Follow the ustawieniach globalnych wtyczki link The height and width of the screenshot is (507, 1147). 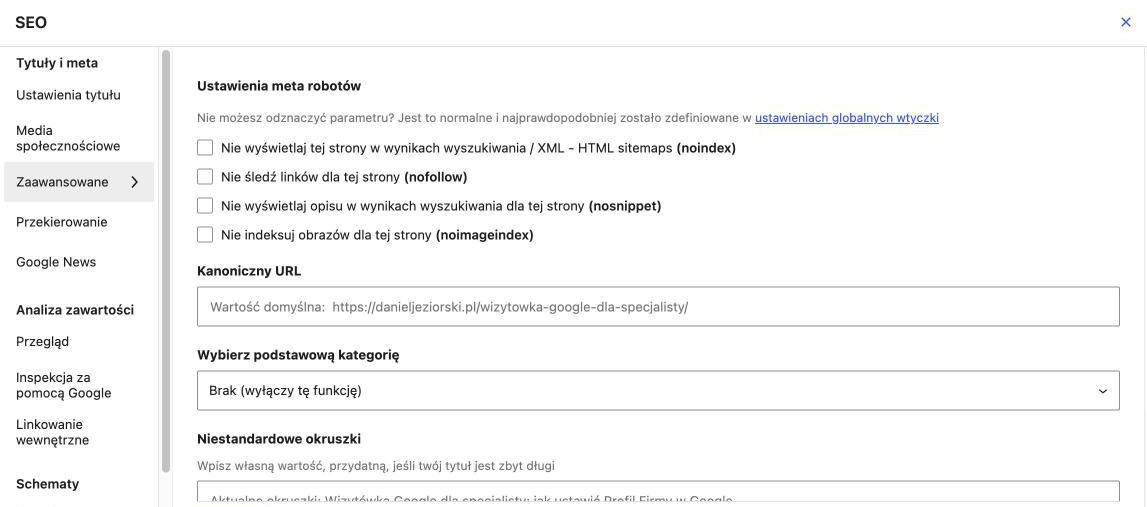click(846, 118)
